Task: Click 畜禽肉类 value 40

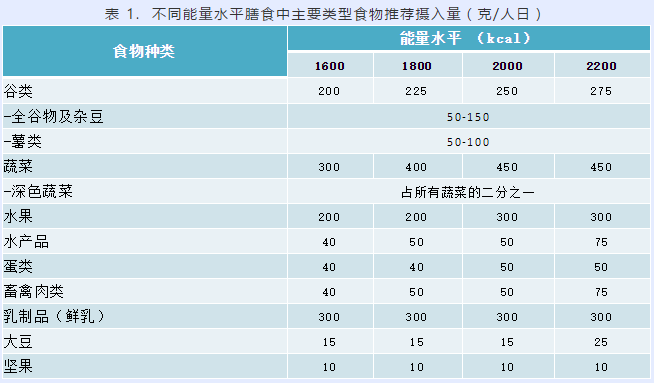Action: pyautogui.click(x=329, y=292)
